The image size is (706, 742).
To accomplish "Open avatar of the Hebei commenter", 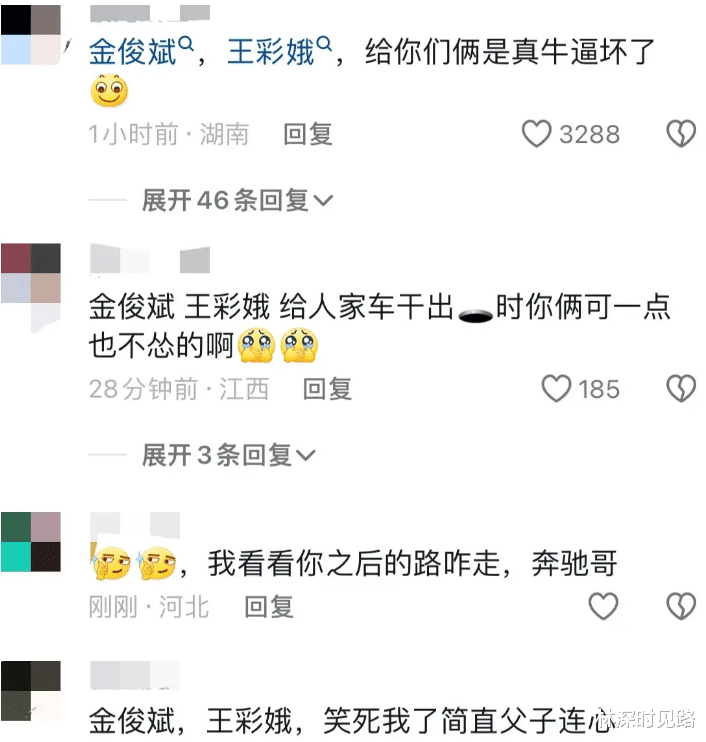I will pyautogui.click(x=31, y=542).
